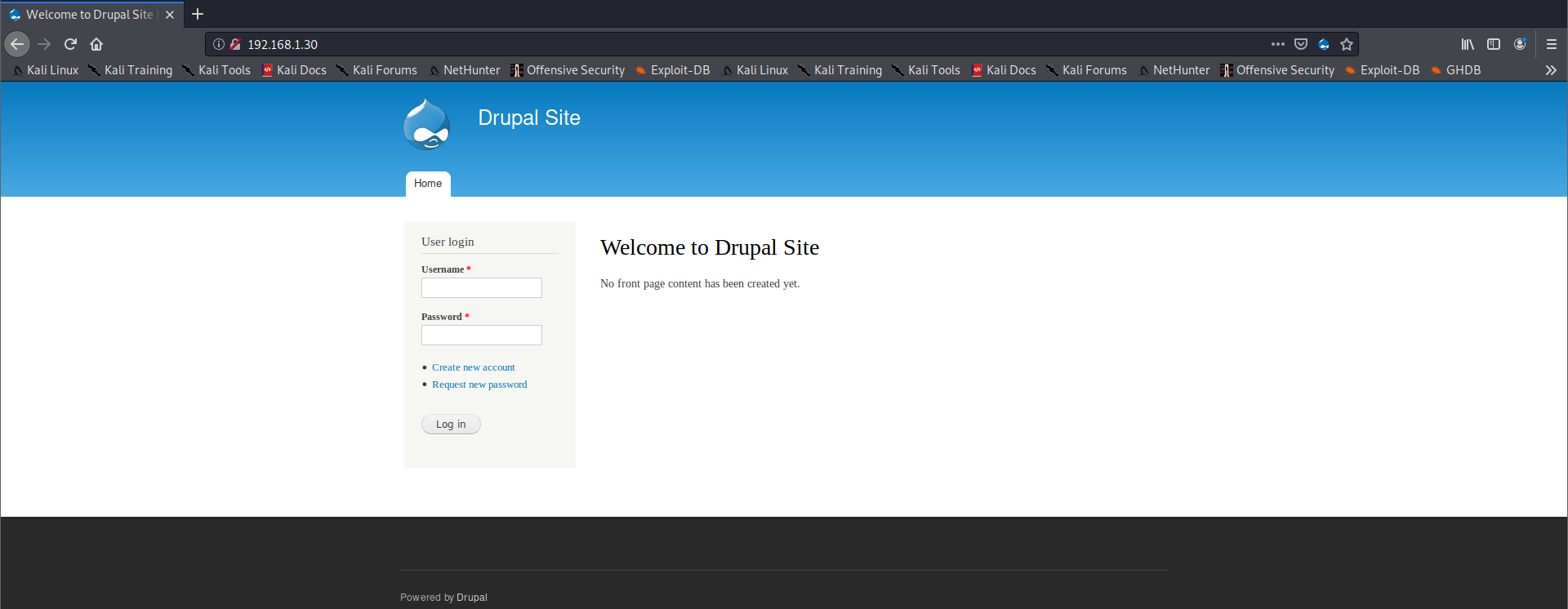Show site information icon in address bar

coord(219,44)
